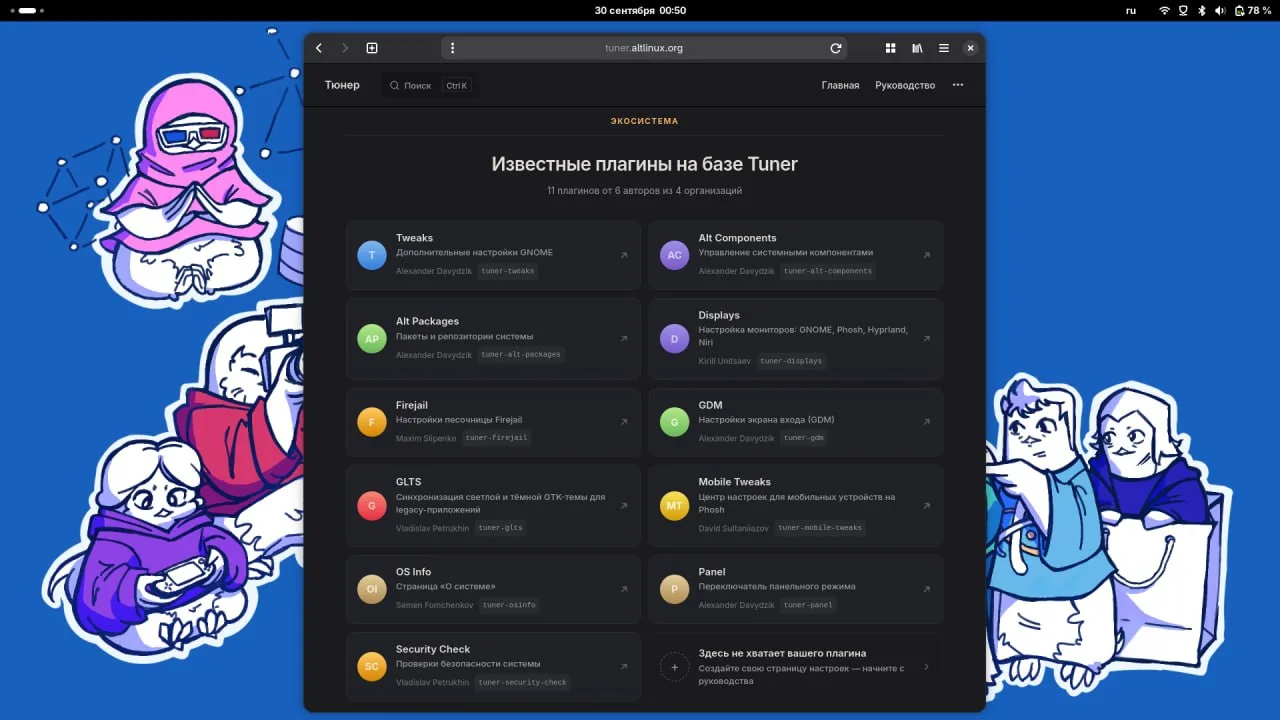Open the system status menu at battery
The image size is (1280, 720).
[1252, 10]
